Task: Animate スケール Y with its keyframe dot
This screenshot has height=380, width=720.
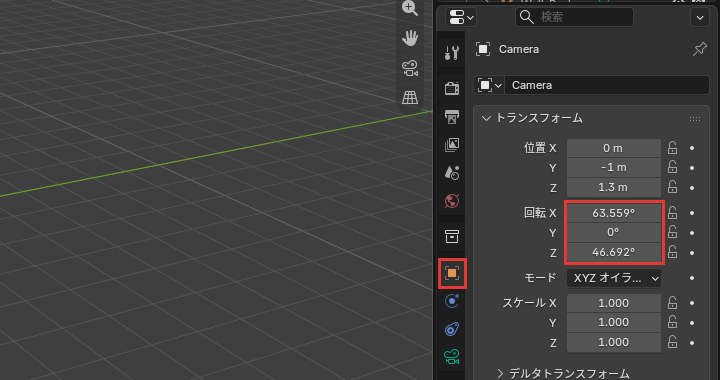Action: [692, 323]
